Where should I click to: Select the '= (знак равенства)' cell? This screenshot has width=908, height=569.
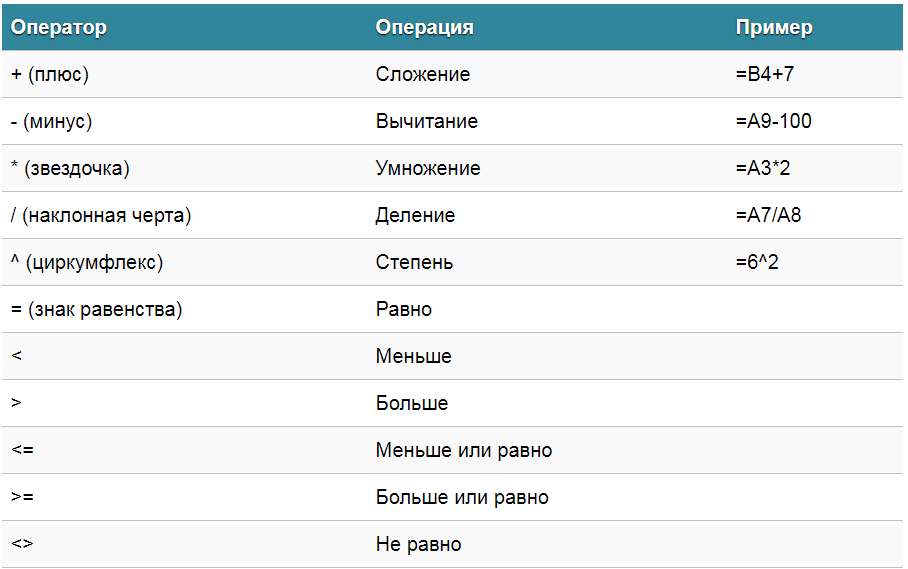96,309
